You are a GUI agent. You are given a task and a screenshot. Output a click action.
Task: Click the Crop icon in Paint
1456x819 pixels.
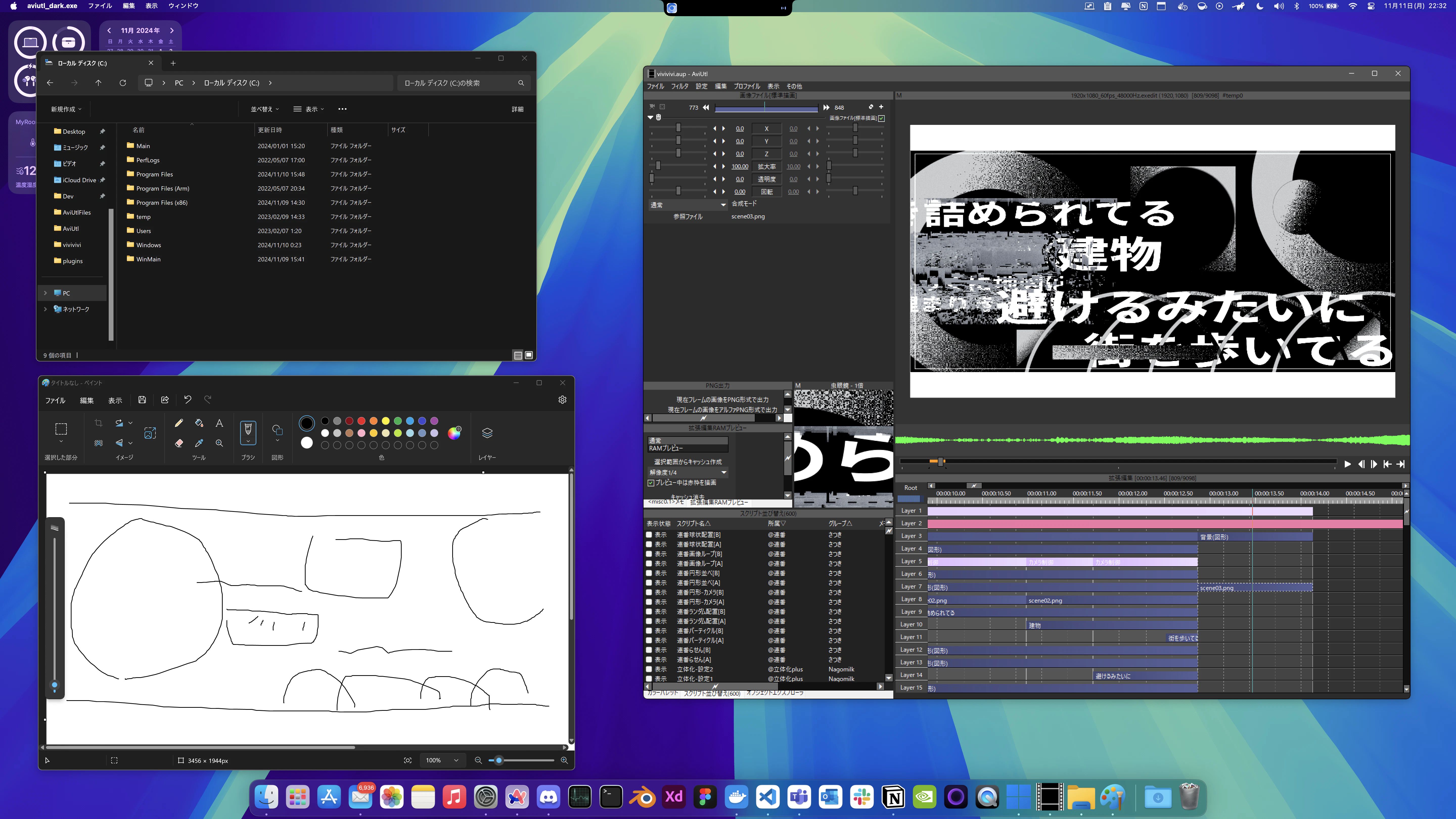point(98,423)
